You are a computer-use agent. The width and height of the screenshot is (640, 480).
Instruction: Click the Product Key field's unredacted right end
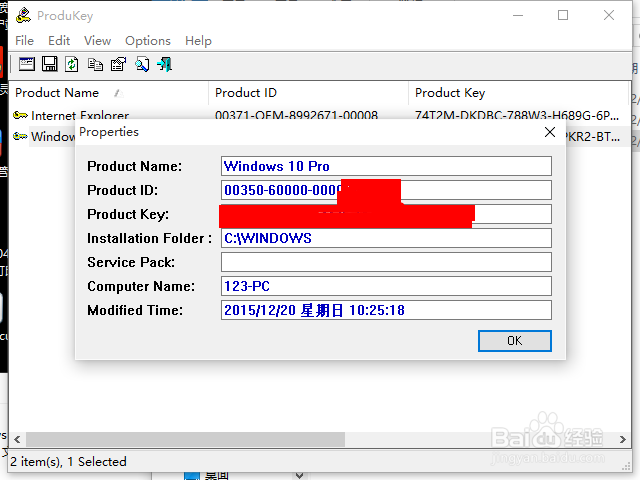[513, 214]
